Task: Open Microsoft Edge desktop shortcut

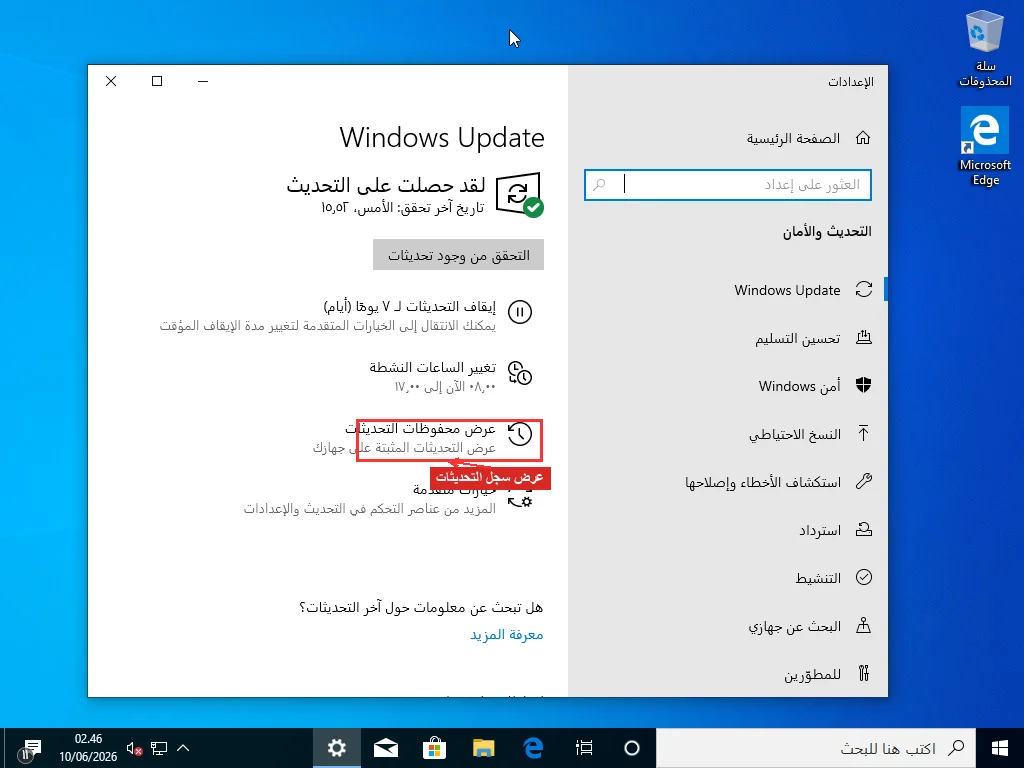Action: [985, 148]
